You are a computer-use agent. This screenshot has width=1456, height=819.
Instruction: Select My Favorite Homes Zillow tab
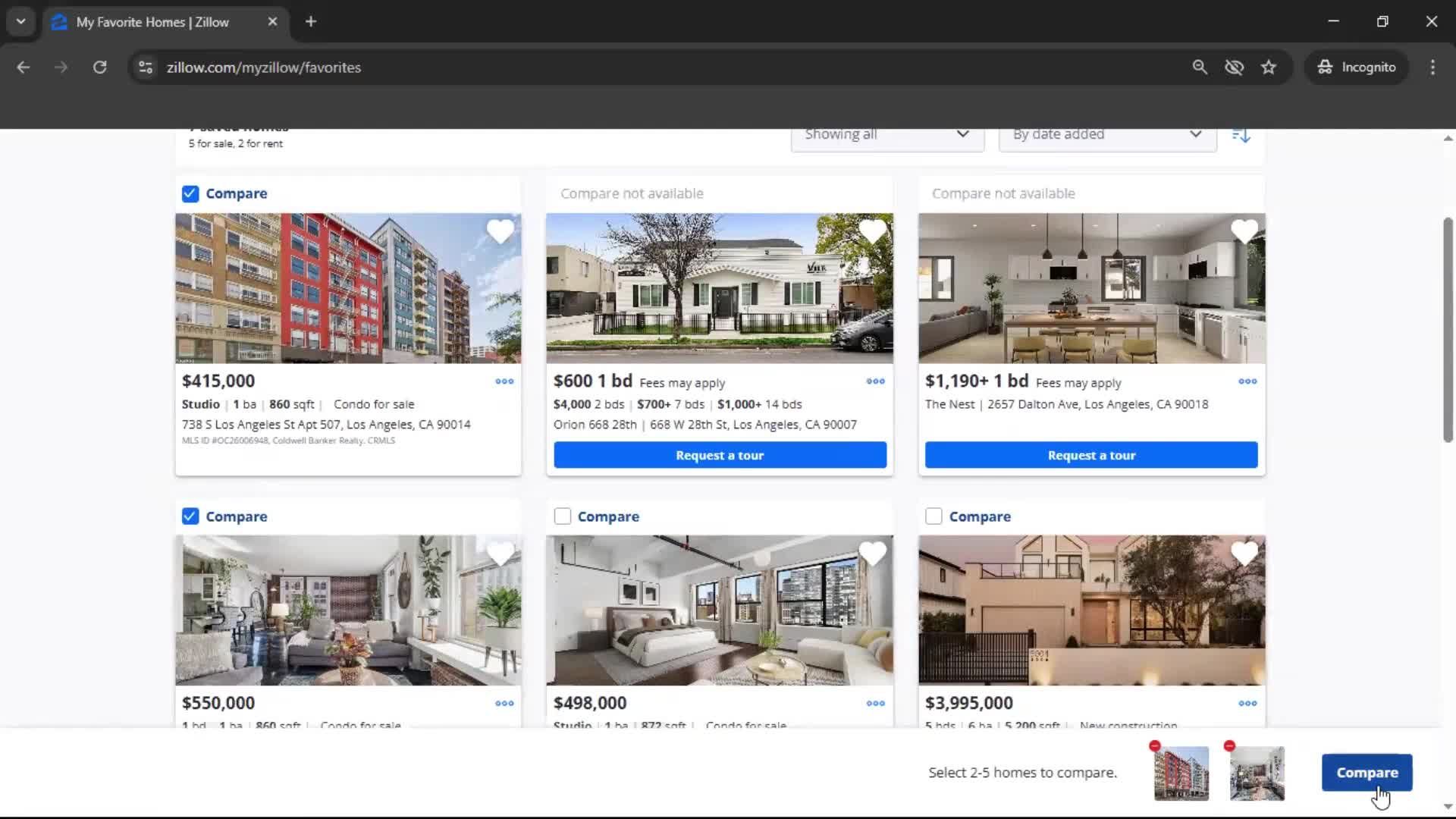[x=152, y=22]
